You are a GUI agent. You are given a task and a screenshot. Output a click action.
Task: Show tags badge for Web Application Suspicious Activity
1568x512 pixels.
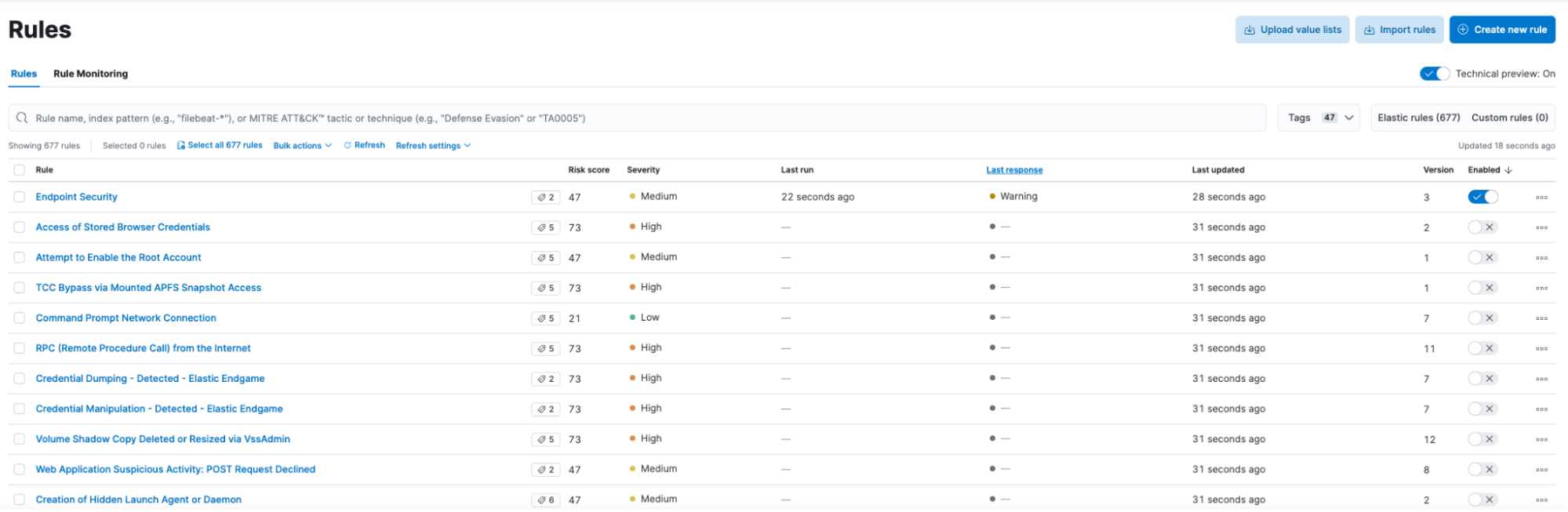pos(546,470)
